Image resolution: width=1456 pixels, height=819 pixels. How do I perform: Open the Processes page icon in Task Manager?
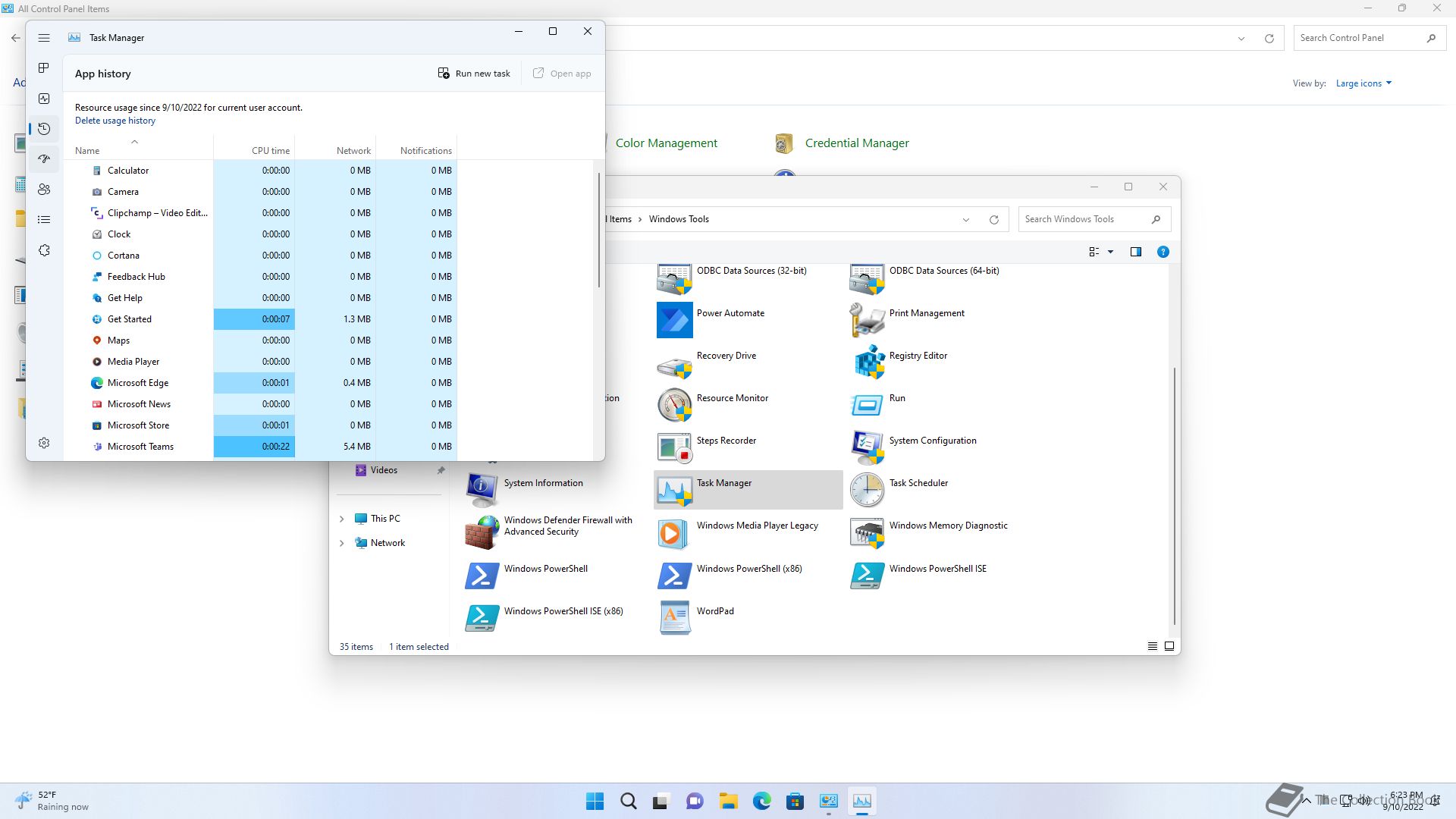44,68
